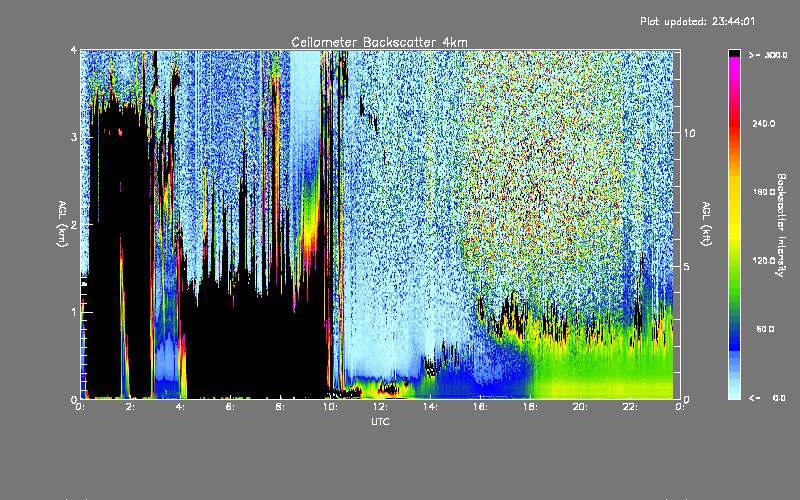Click the '240.0' colorbar tick label
The image size is (800, 500).
point(764,123)
